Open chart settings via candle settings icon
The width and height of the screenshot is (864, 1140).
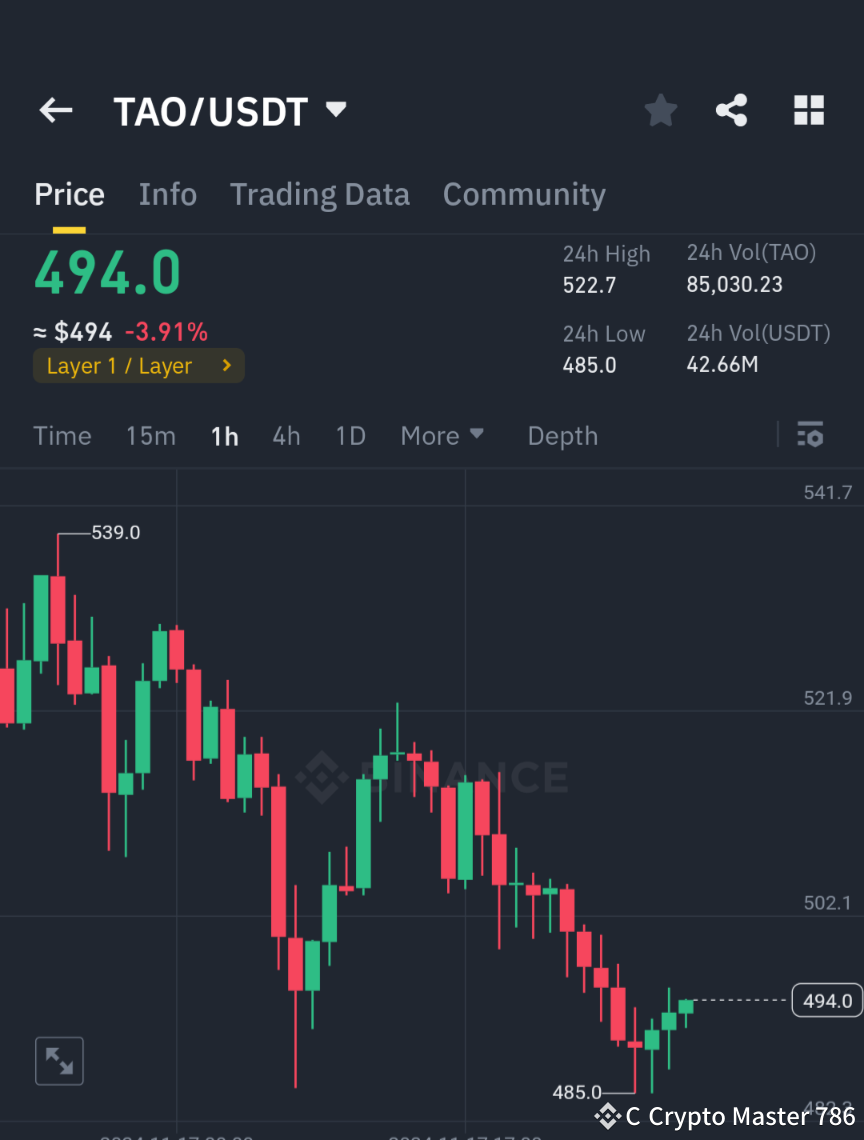[x=810, y=435]
